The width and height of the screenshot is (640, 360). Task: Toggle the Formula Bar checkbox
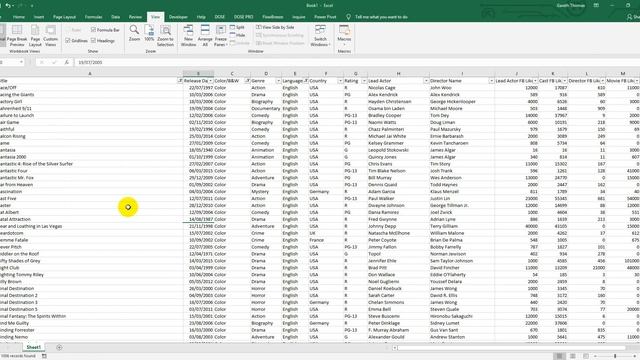click(93, 30)
